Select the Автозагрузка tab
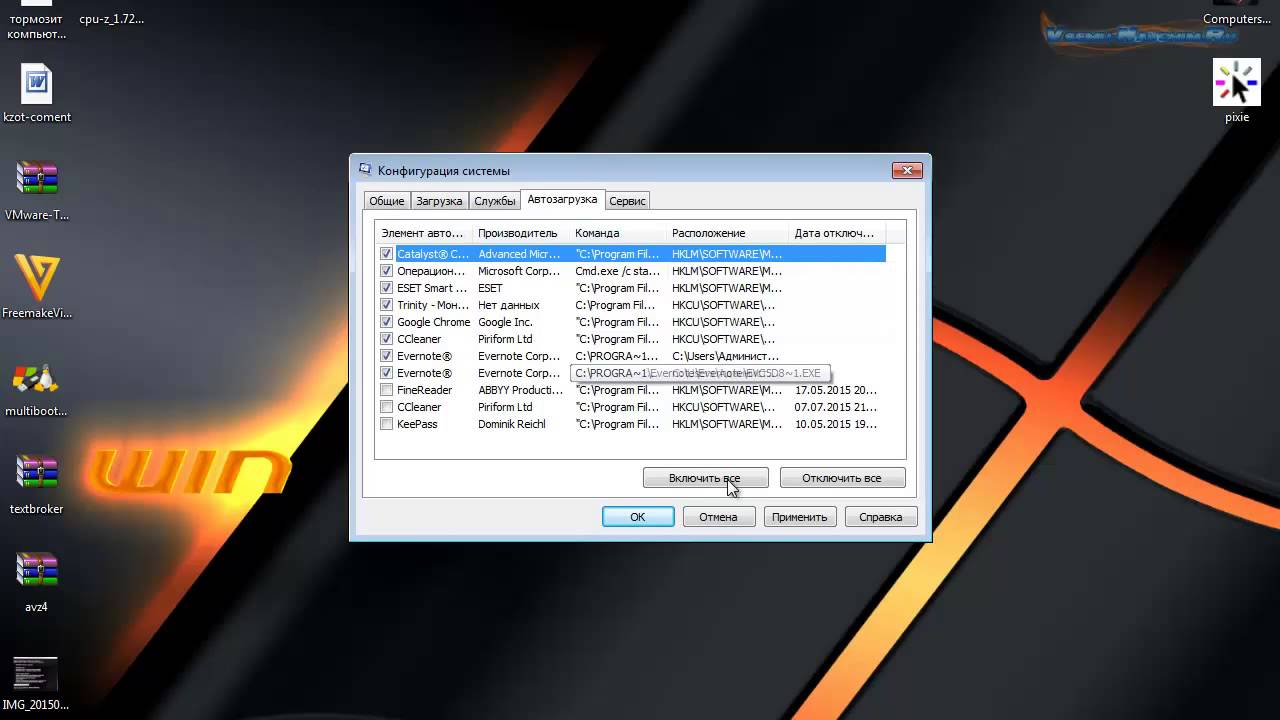Viewport: 1280px width, 720px height. (562, 199)
